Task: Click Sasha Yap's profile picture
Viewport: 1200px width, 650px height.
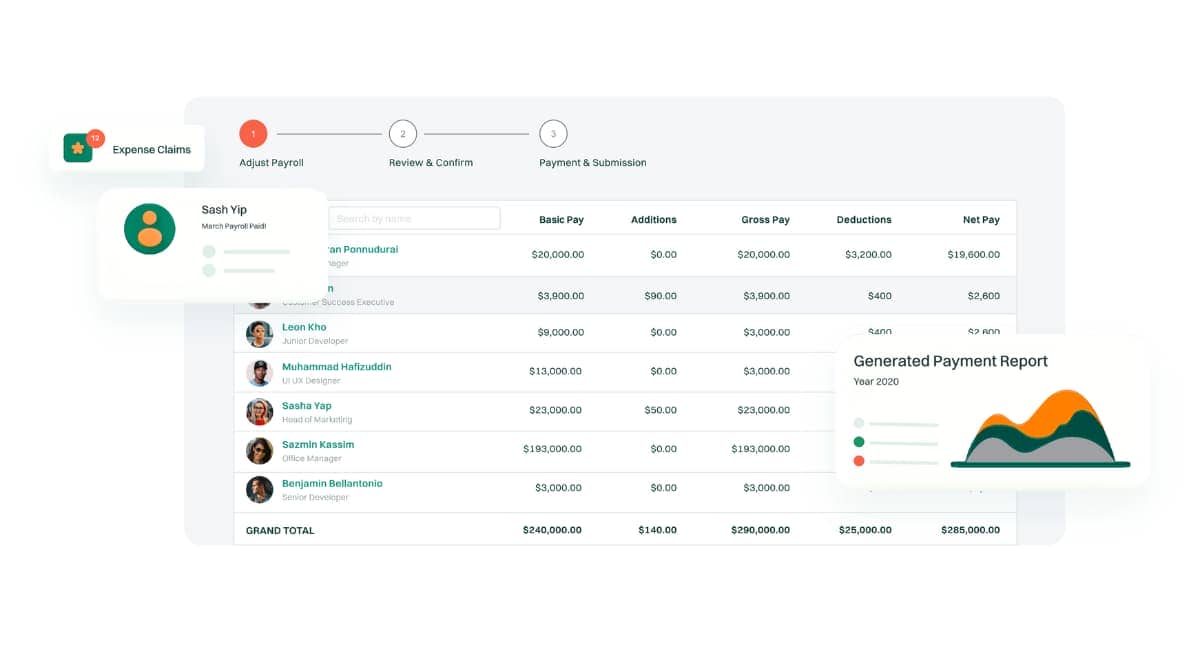Action: click(x=259, y=411)
